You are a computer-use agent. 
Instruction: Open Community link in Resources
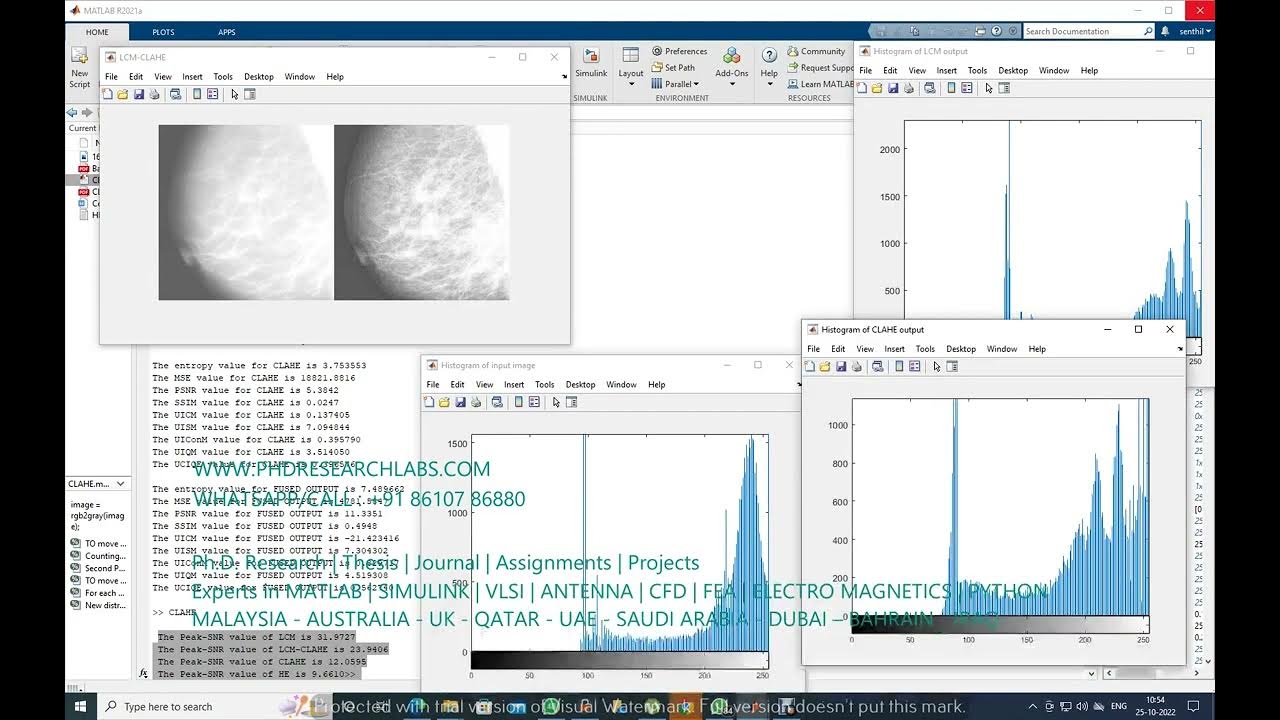pyautogui.click(x=816, y=51)
